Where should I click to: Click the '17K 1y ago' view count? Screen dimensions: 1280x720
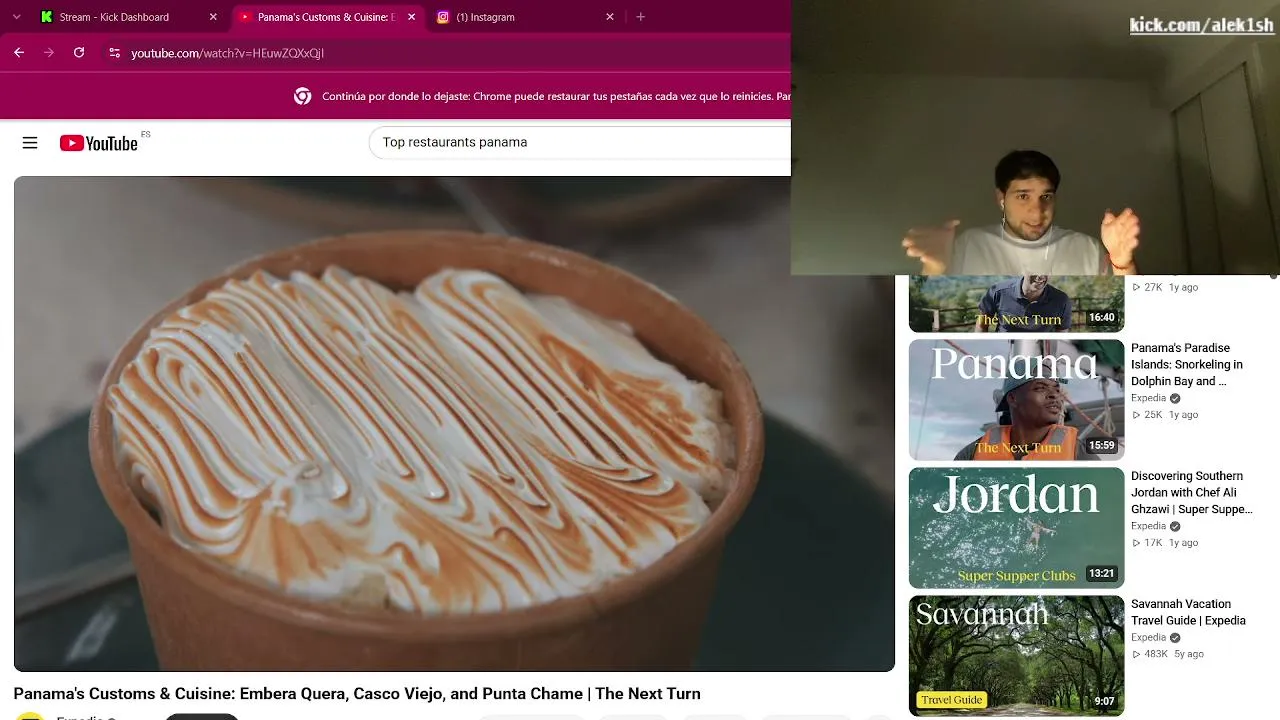(x=1165, y=543)
